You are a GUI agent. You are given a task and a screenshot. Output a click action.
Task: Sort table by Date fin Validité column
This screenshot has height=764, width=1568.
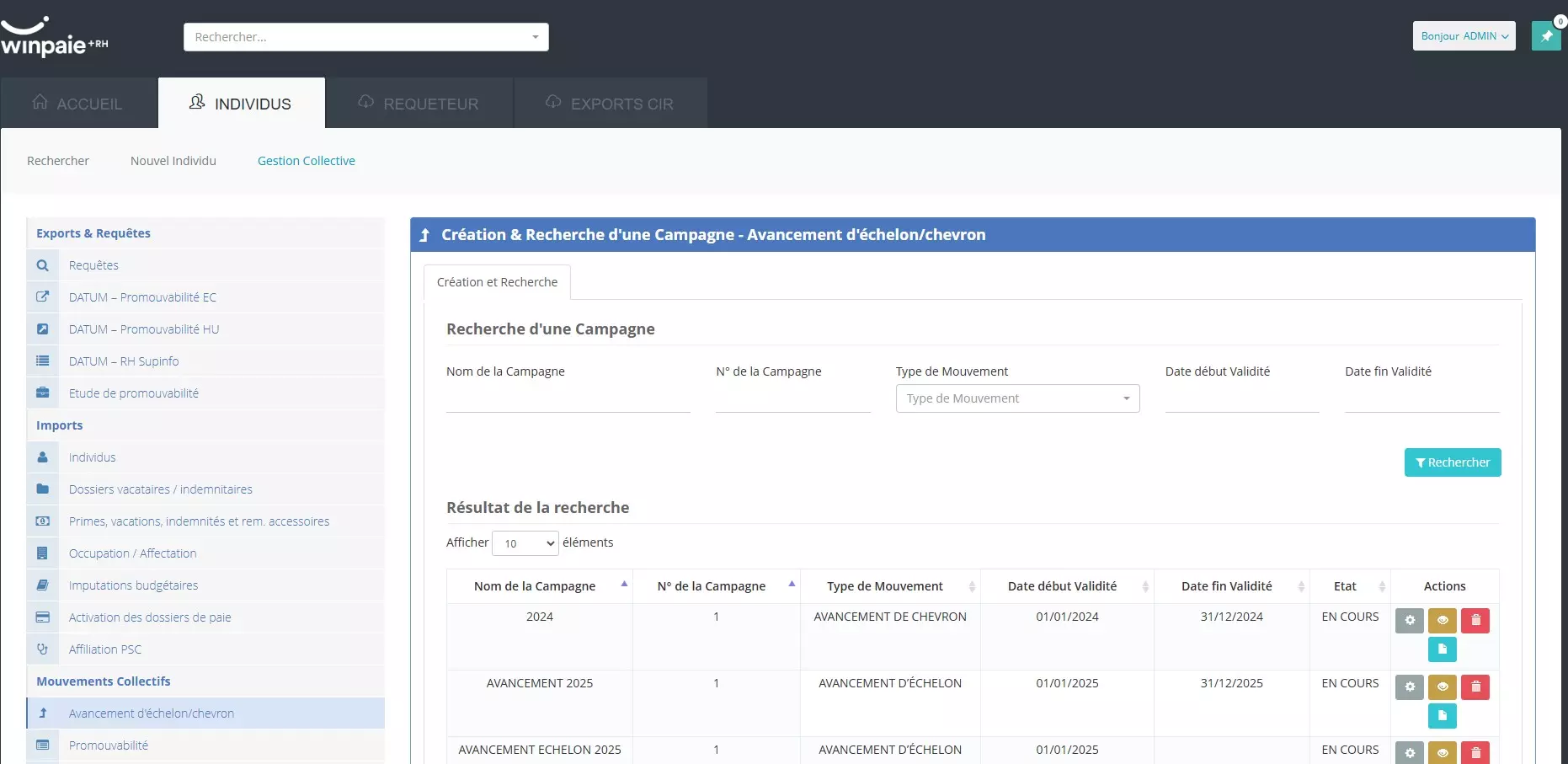[1231, 586]
